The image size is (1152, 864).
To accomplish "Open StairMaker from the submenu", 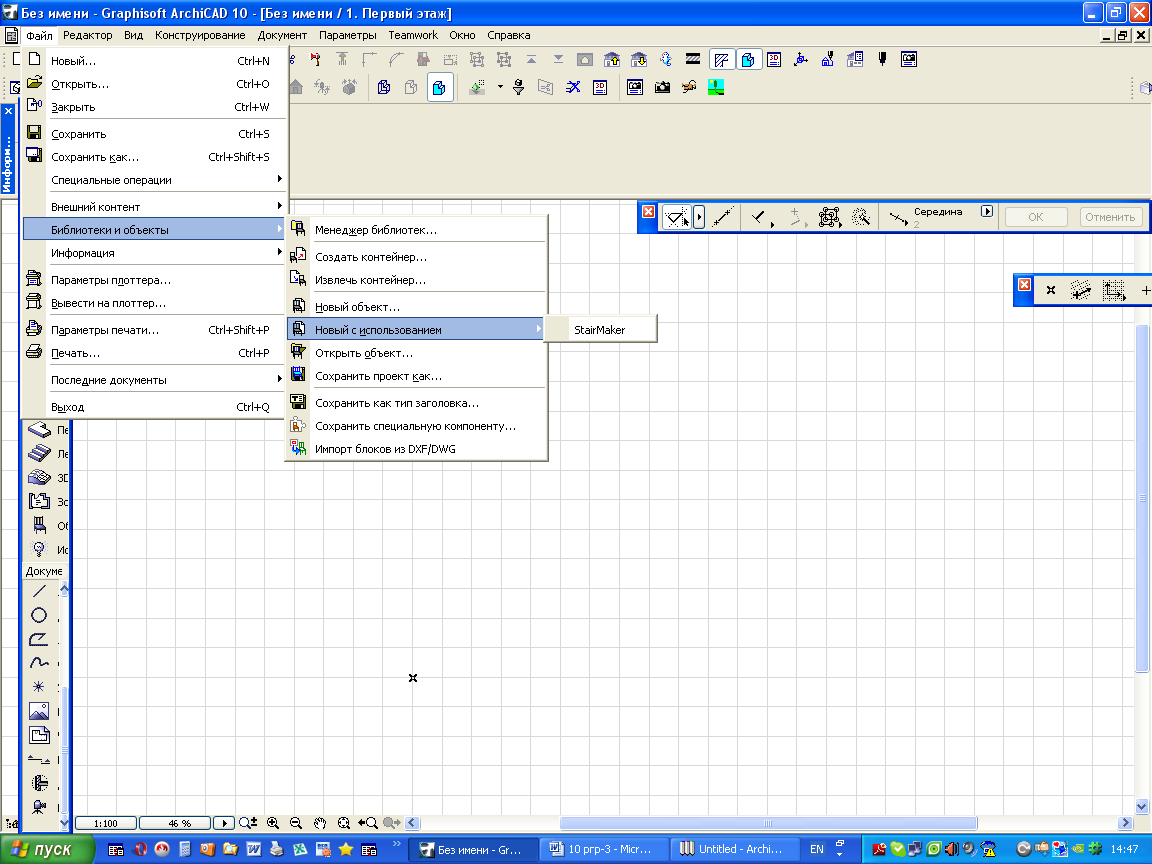I will [600, 330].
